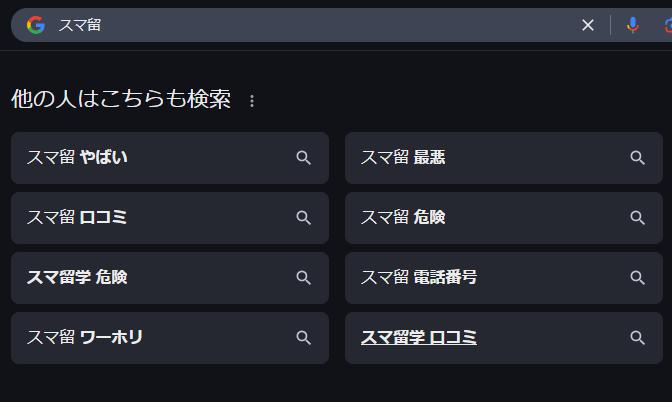Start voice search with microphone icon

pos(632,25)
